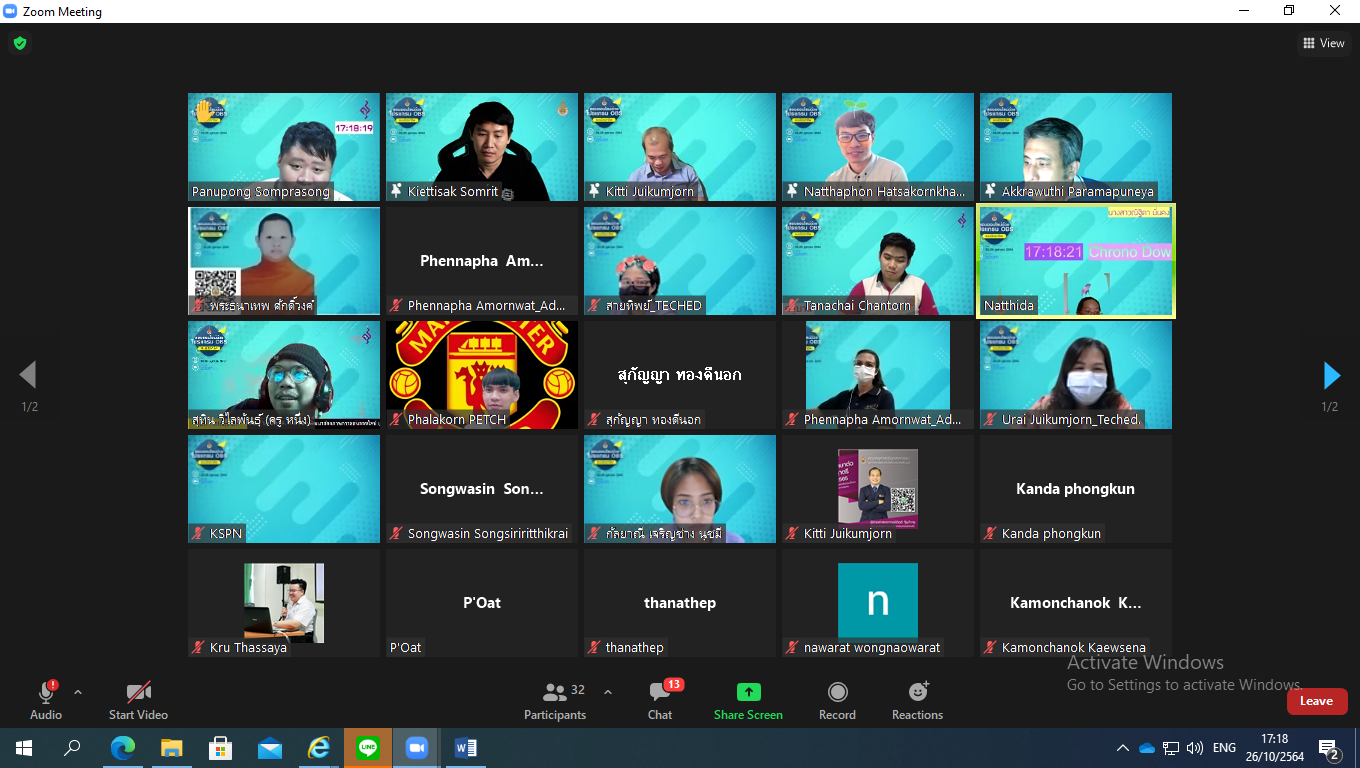The height and width of the screenshot is (768, 1360).
Task: Go to next gallery page arrow
Action: point(1331,375)
